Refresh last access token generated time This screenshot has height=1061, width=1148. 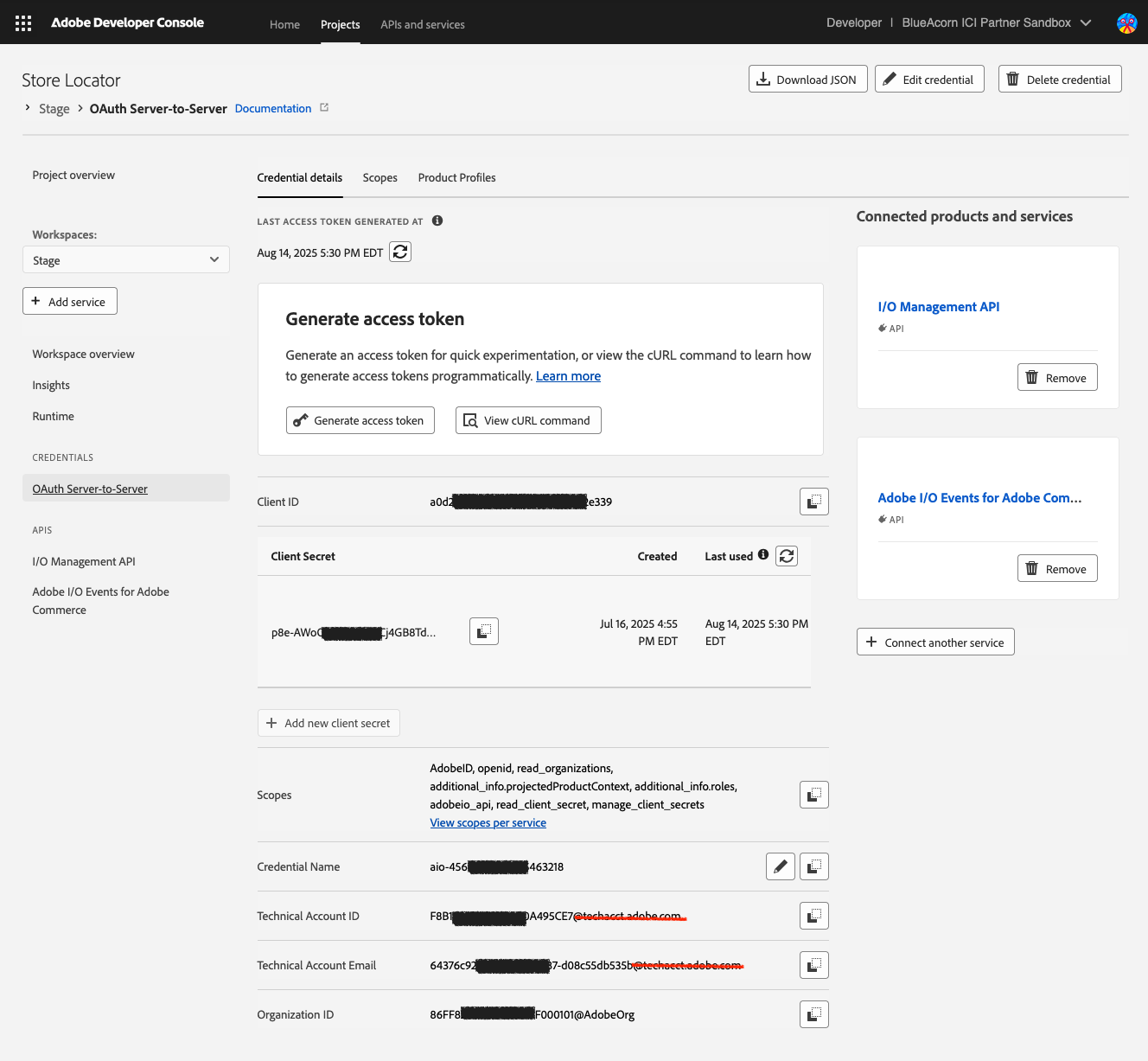tap(400, 252)
